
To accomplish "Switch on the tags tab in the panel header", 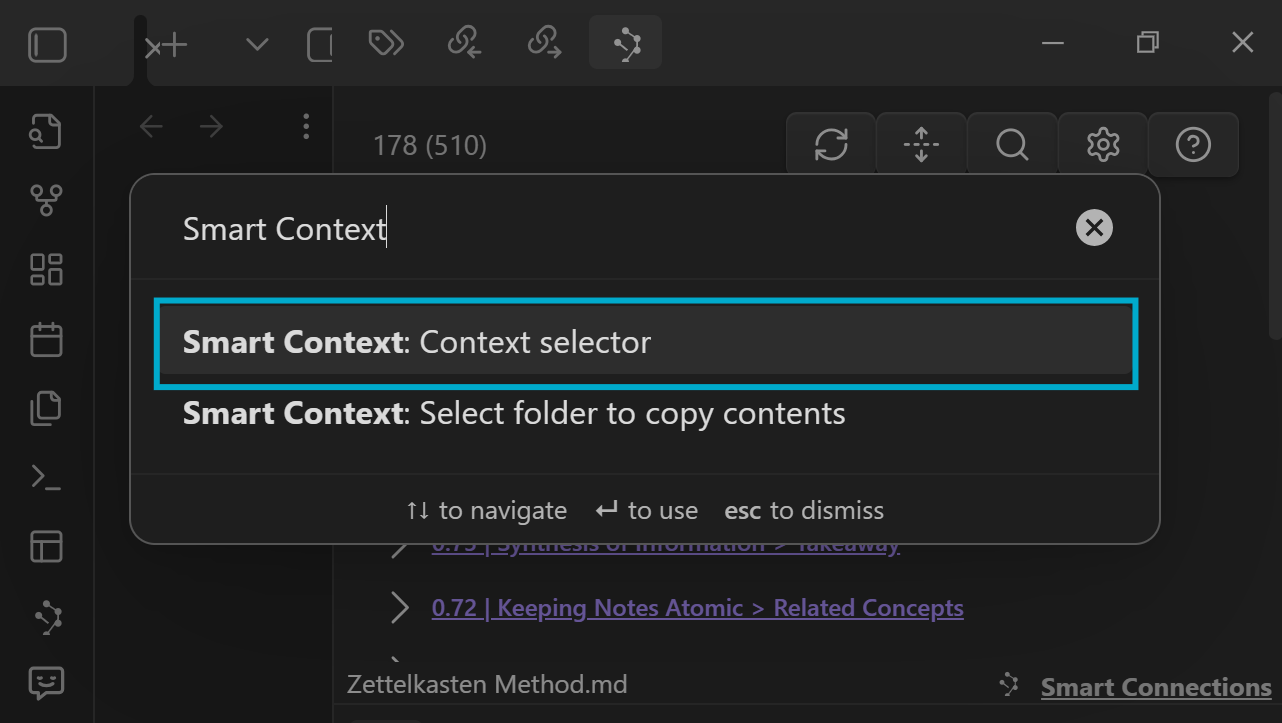I will (x=385, y=43).
